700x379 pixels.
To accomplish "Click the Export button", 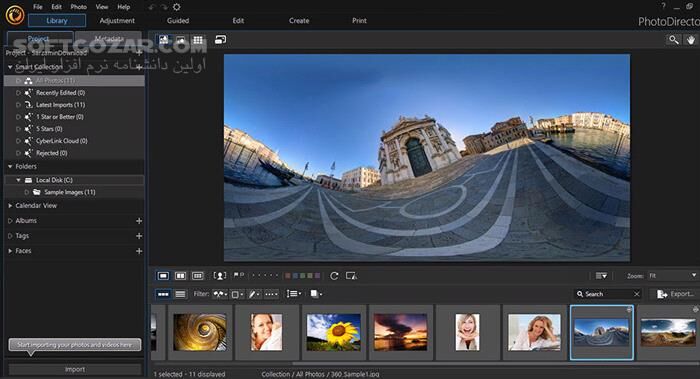I will pyautogui.click(x=676, y=294).
